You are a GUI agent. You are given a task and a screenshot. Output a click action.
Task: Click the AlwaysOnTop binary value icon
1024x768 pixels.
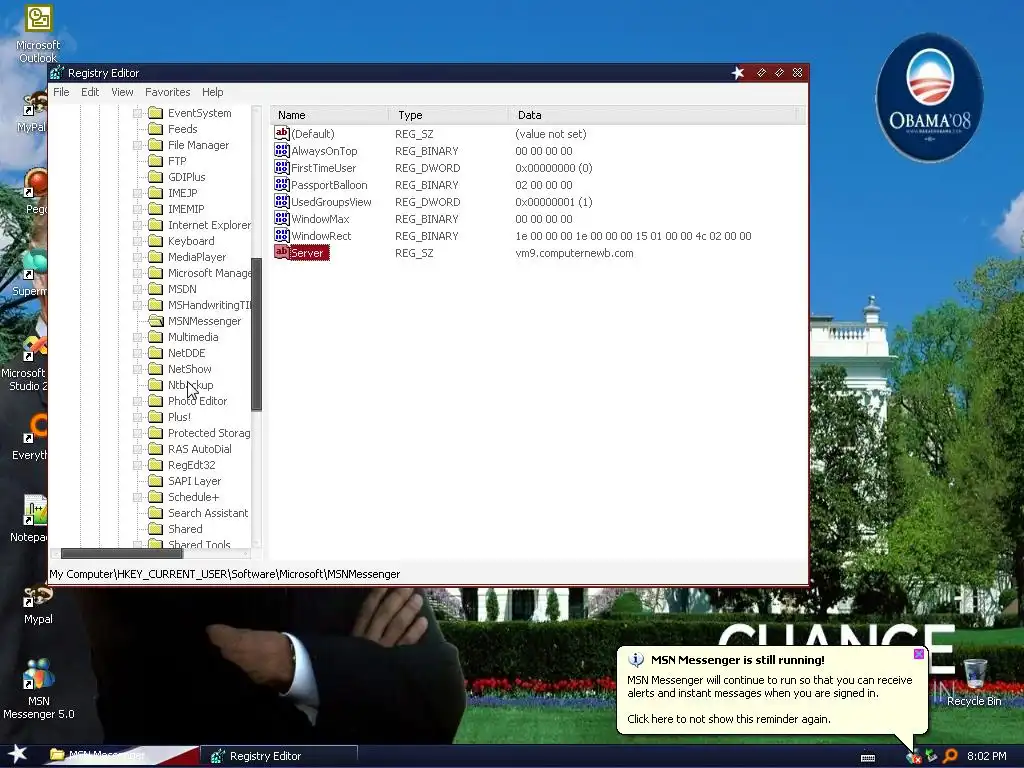click(281, 150)
